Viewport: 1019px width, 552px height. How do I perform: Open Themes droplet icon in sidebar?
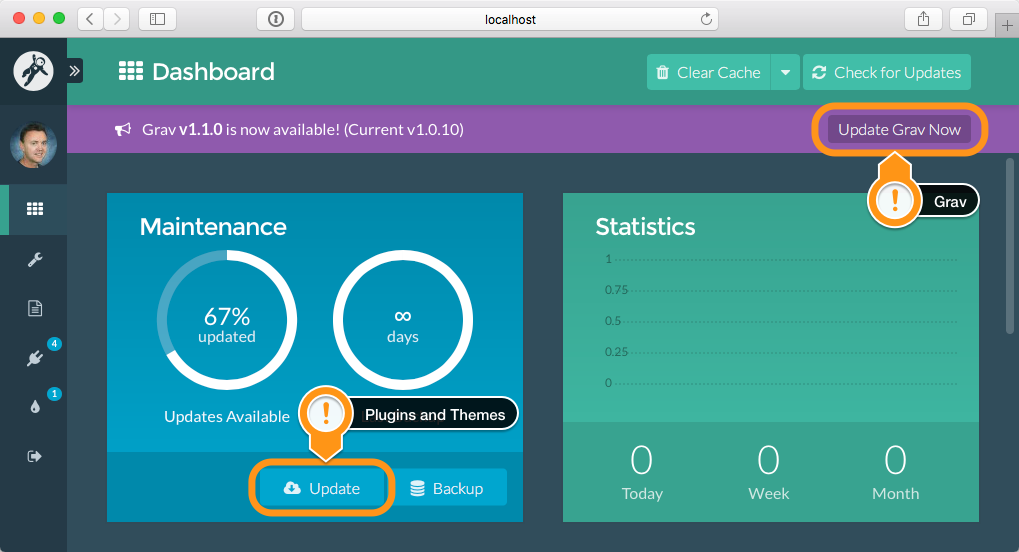coord(35,406)
